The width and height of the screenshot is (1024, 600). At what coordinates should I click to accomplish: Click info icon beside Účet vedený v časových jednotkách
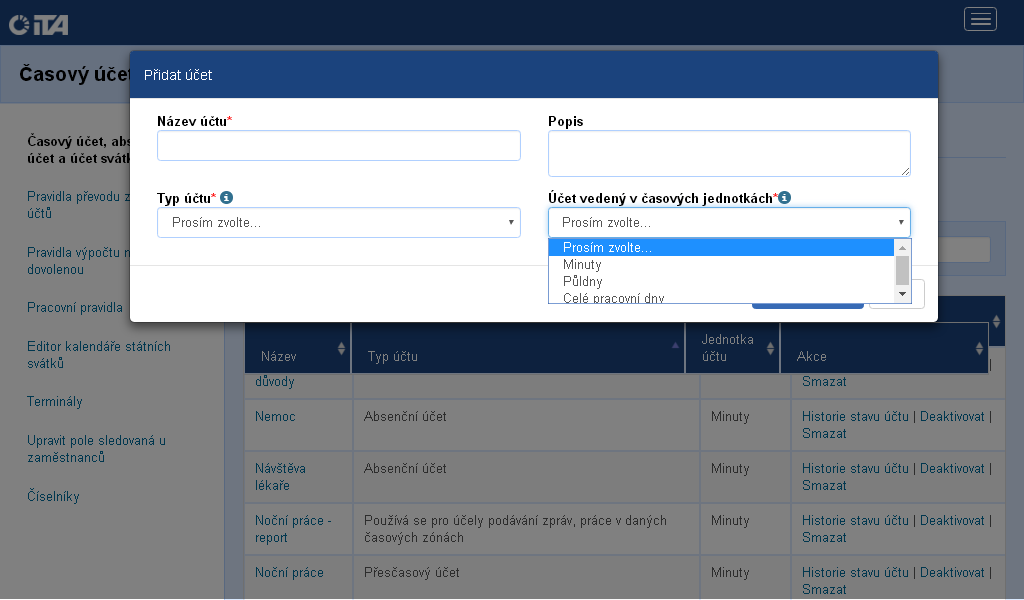(x=785, y=198)
